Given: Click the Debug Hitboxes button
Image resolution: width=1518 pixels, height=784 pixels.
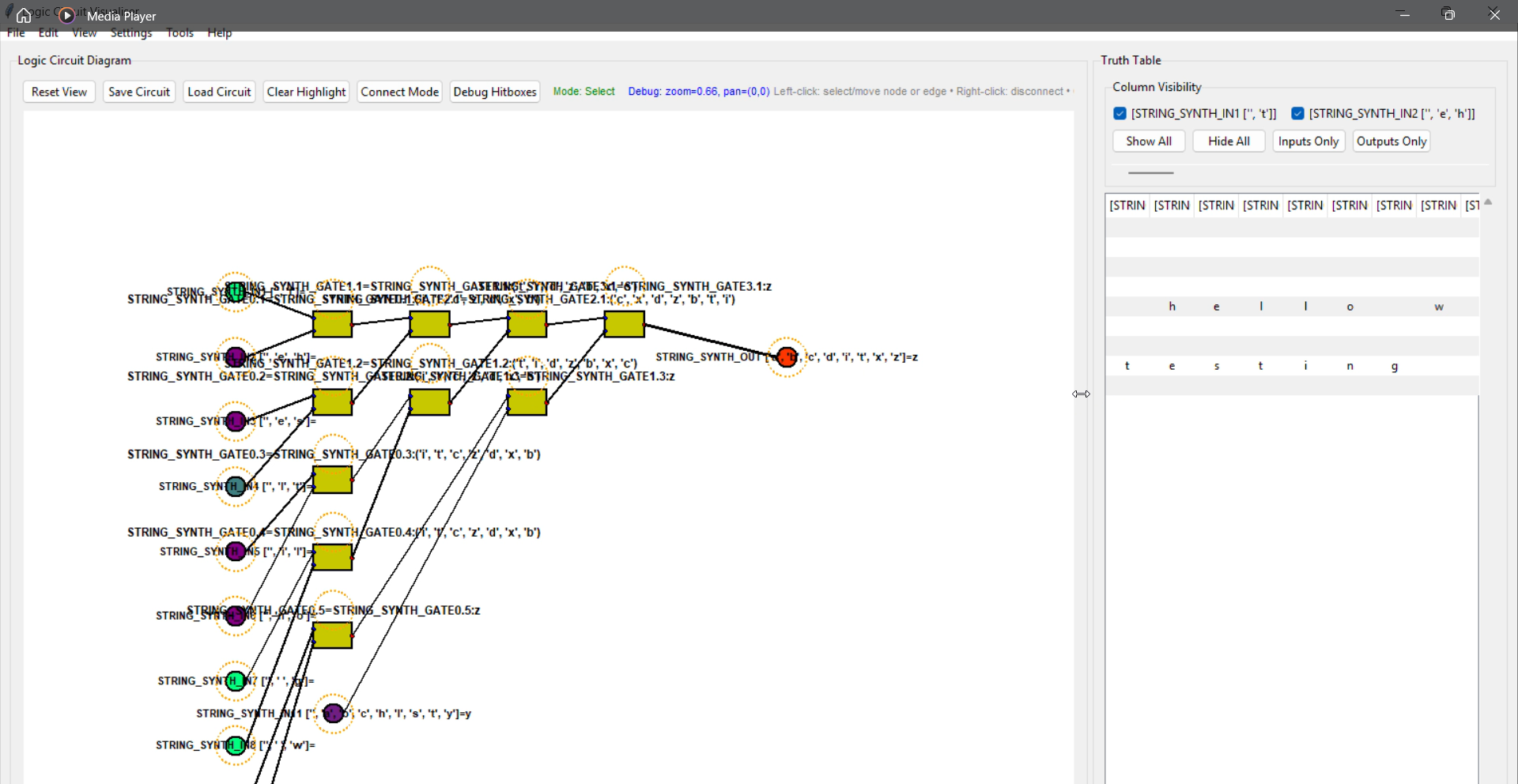Looking at the screenshot, I should pyautogui.click(x=495, y=92).
